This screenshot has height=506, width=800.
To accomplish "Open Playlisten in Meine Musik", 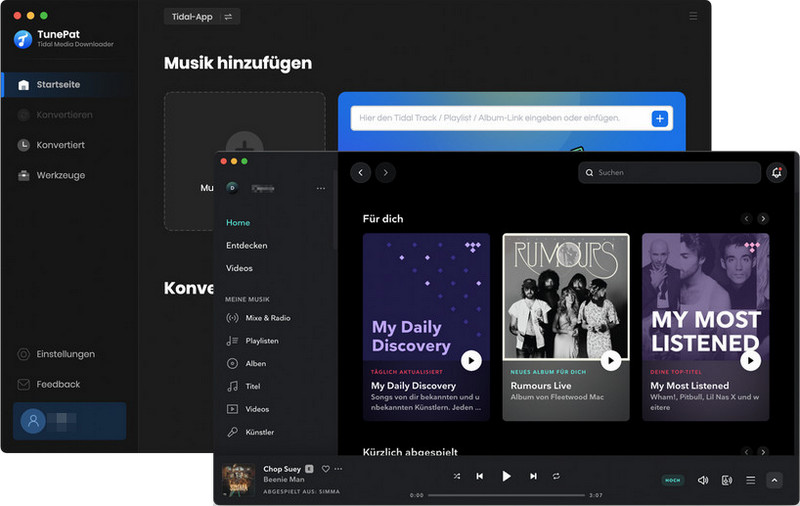I will 253,341.
